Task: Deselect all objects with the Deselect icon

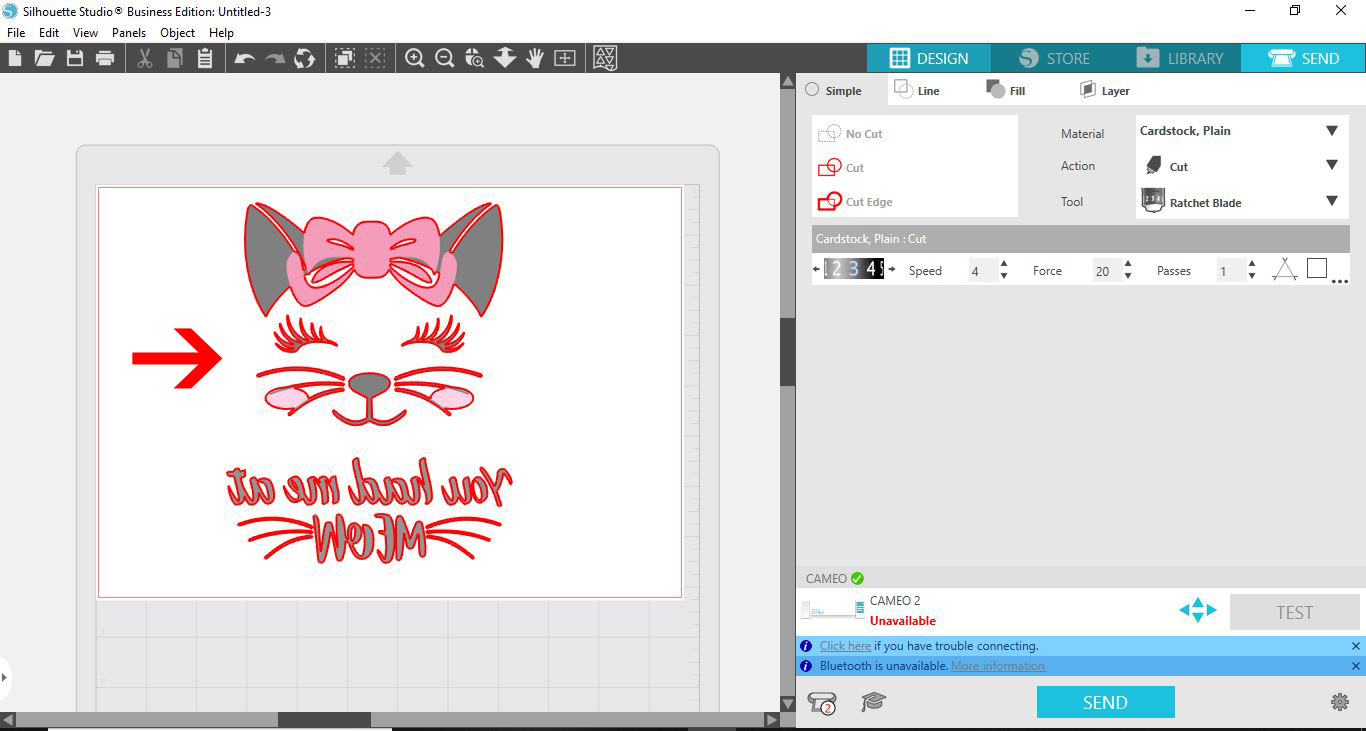Action: click(376, 58)
